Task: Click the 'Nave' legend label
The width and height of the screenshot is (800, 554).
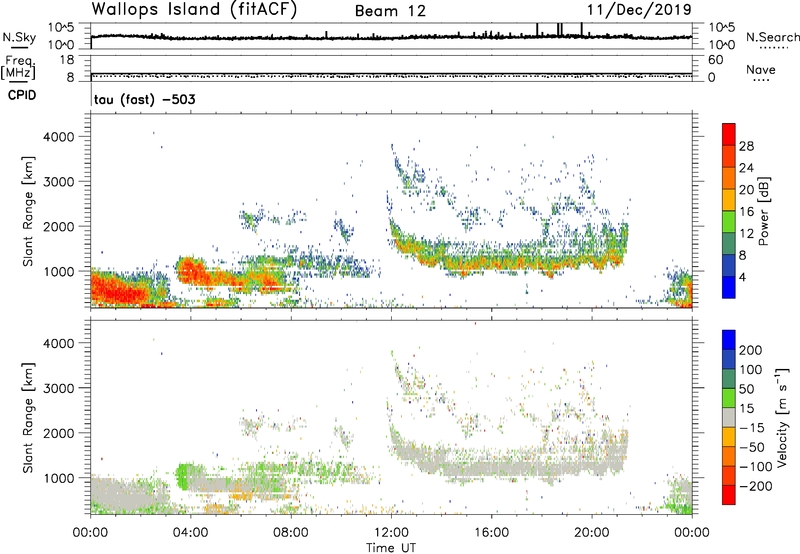Action: [761, 70]
